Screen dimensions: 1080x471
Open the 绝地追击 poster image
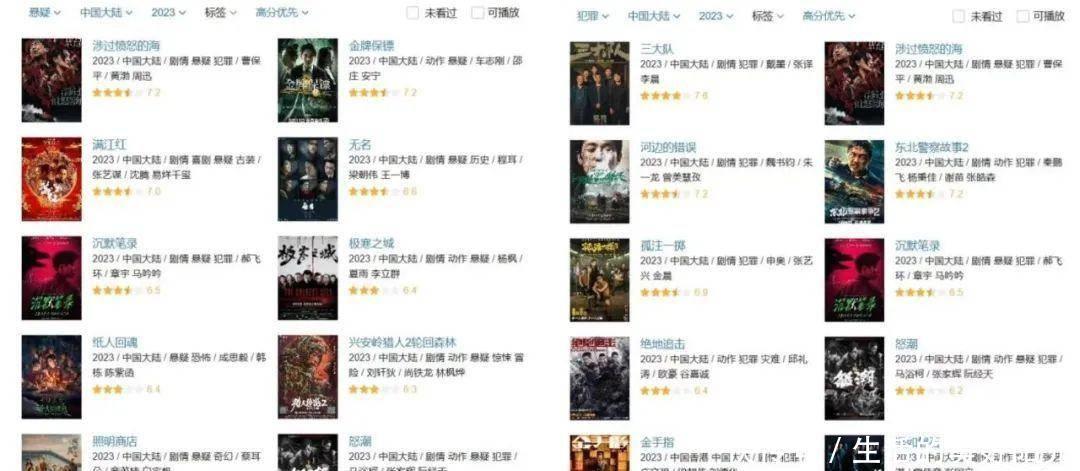click(599, 379)
